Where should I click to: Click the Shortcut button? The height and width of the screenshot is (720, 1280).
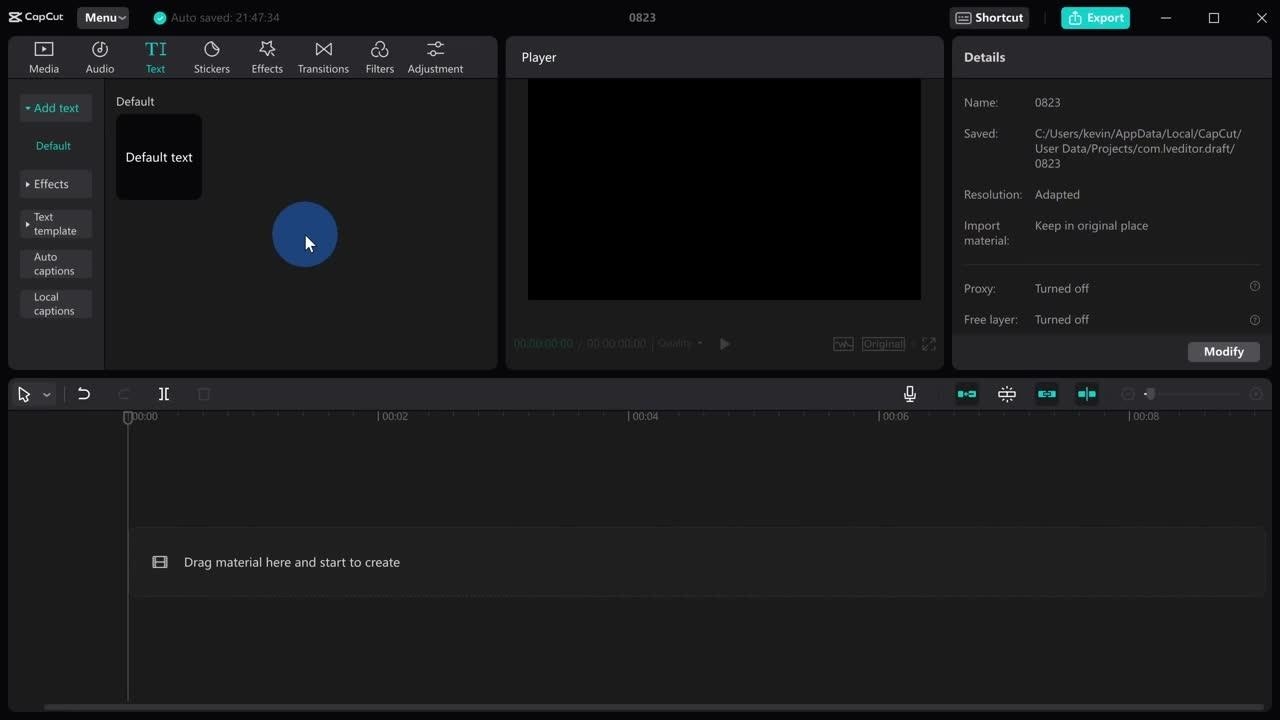pos(989,17)
